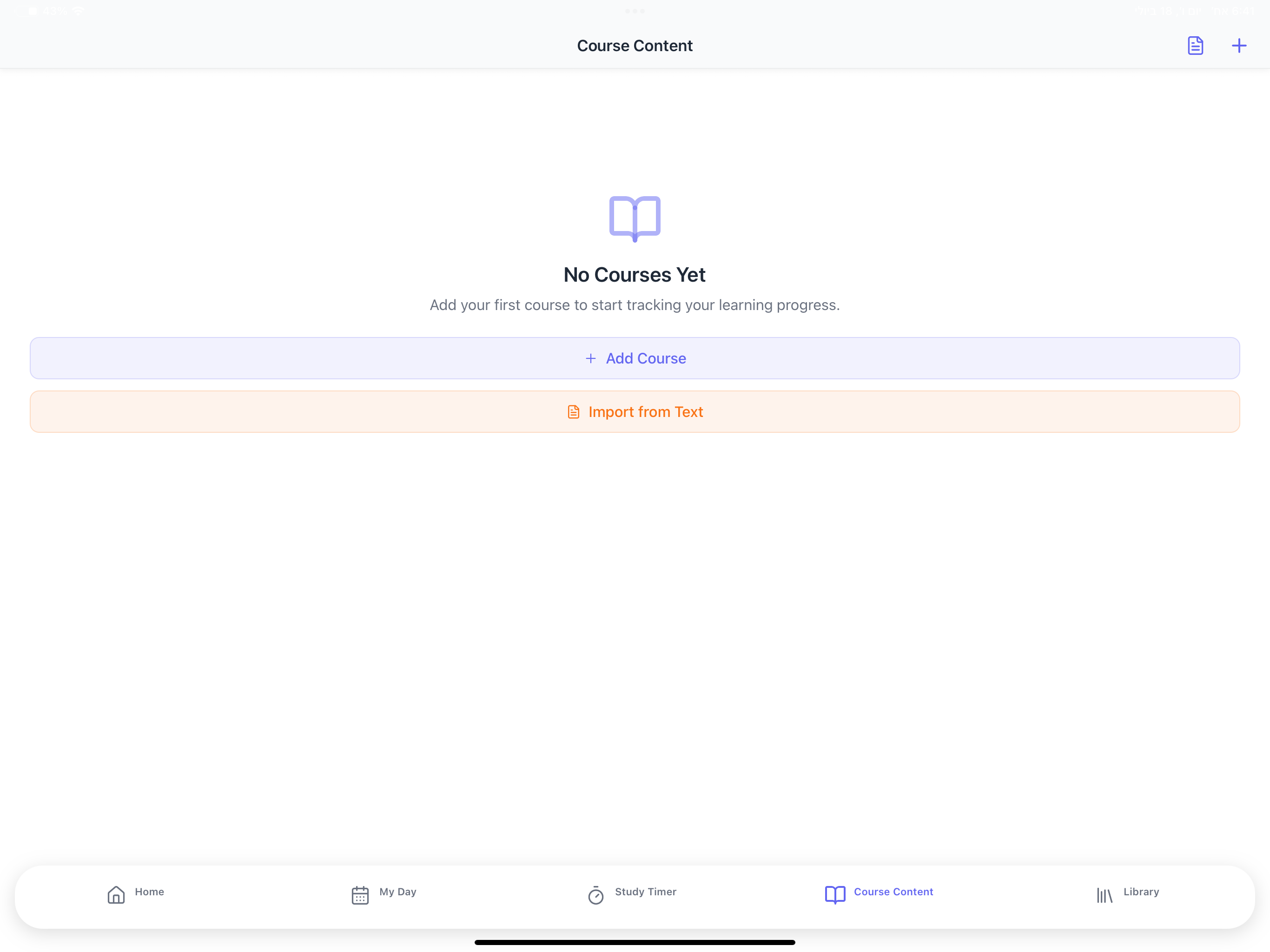This screenshot has height=952, width=1270.
Task: Tap the three-dot multitasking indicator at top
Action: point(635,11)
